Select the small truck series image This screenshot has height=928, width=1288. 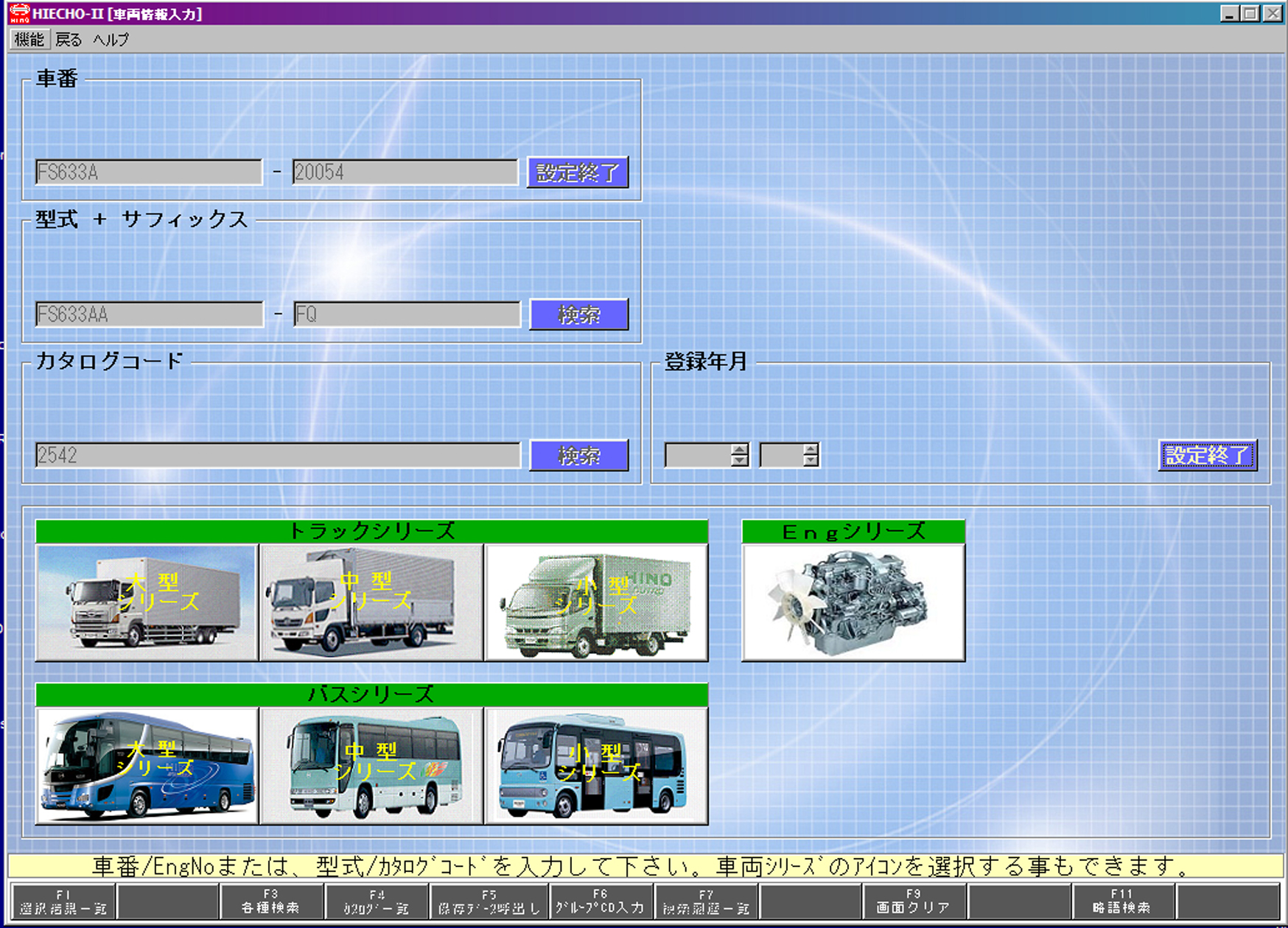click(x=596, y=602)
